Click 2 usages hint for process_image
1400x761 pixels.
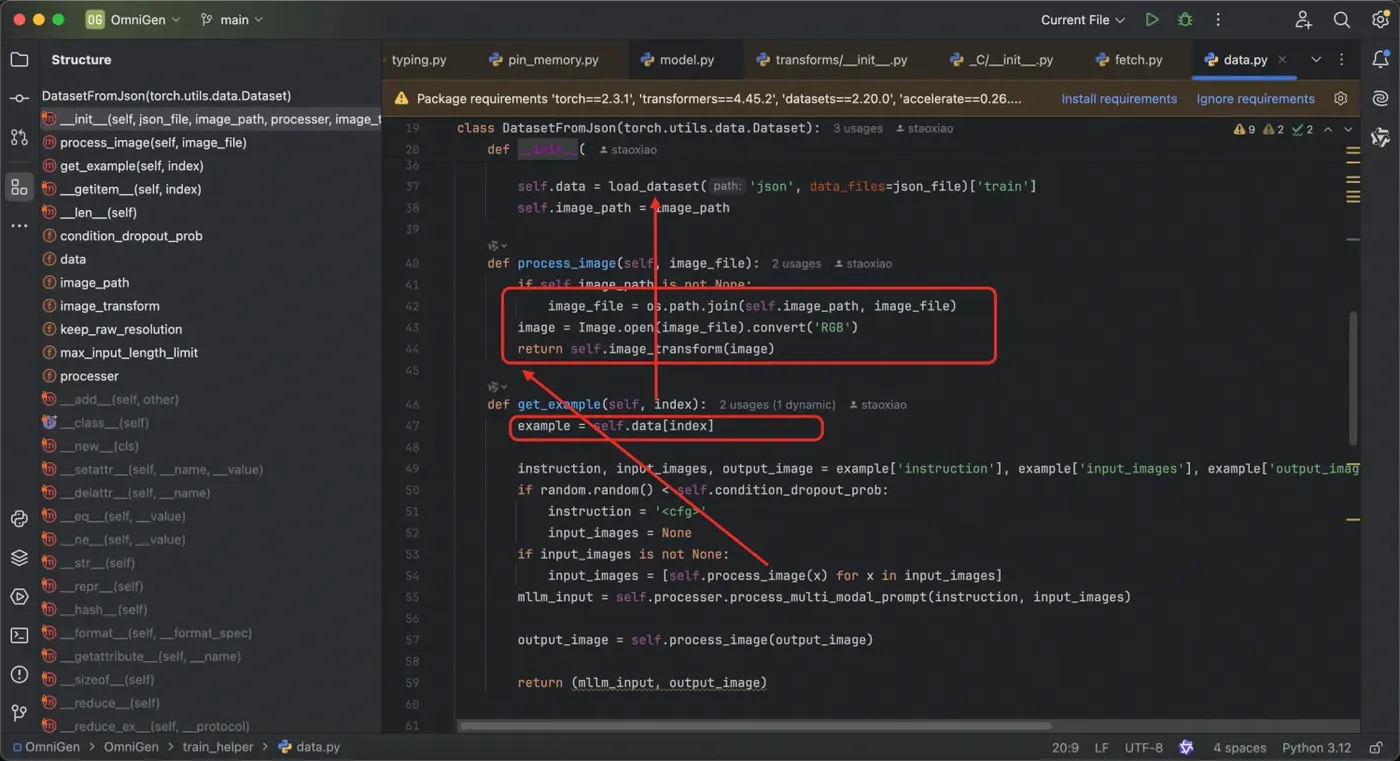click(796, 264)
